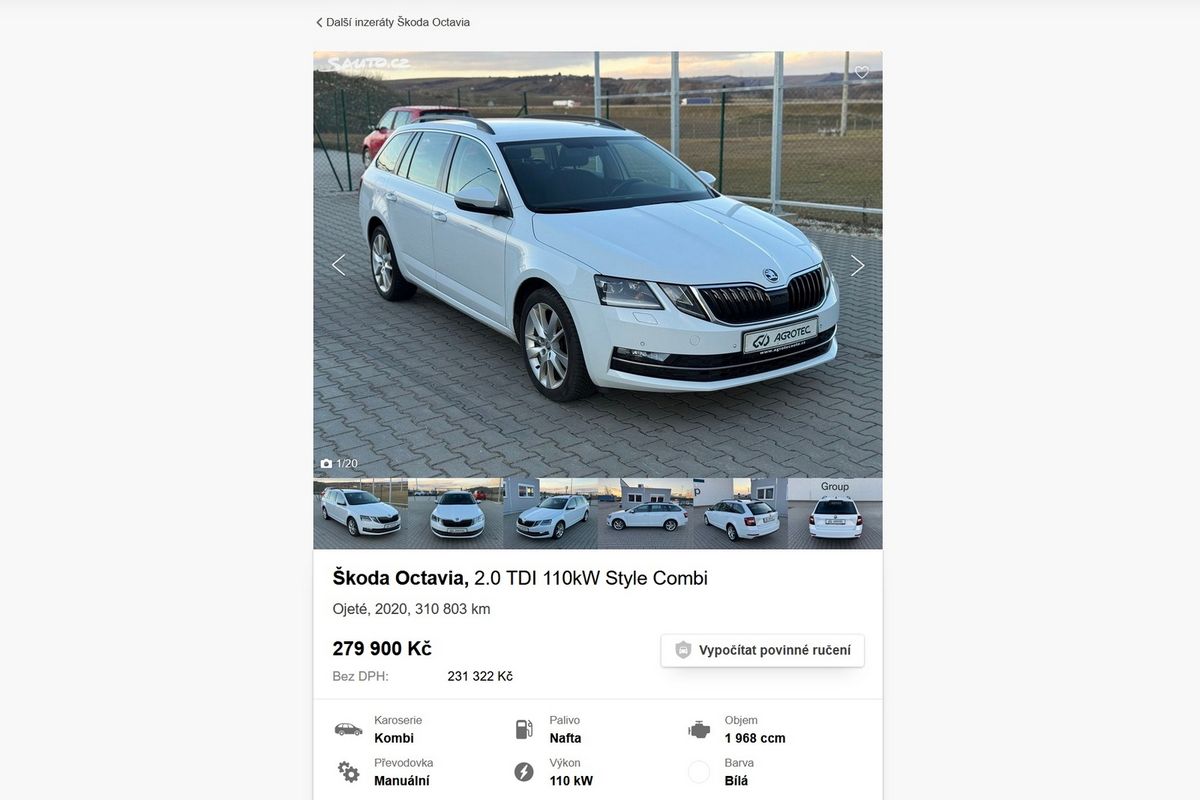This screenshot has width=1200, height=800.
Task: Open Vypočítat povinné ručení calculator
Action: 763,650
